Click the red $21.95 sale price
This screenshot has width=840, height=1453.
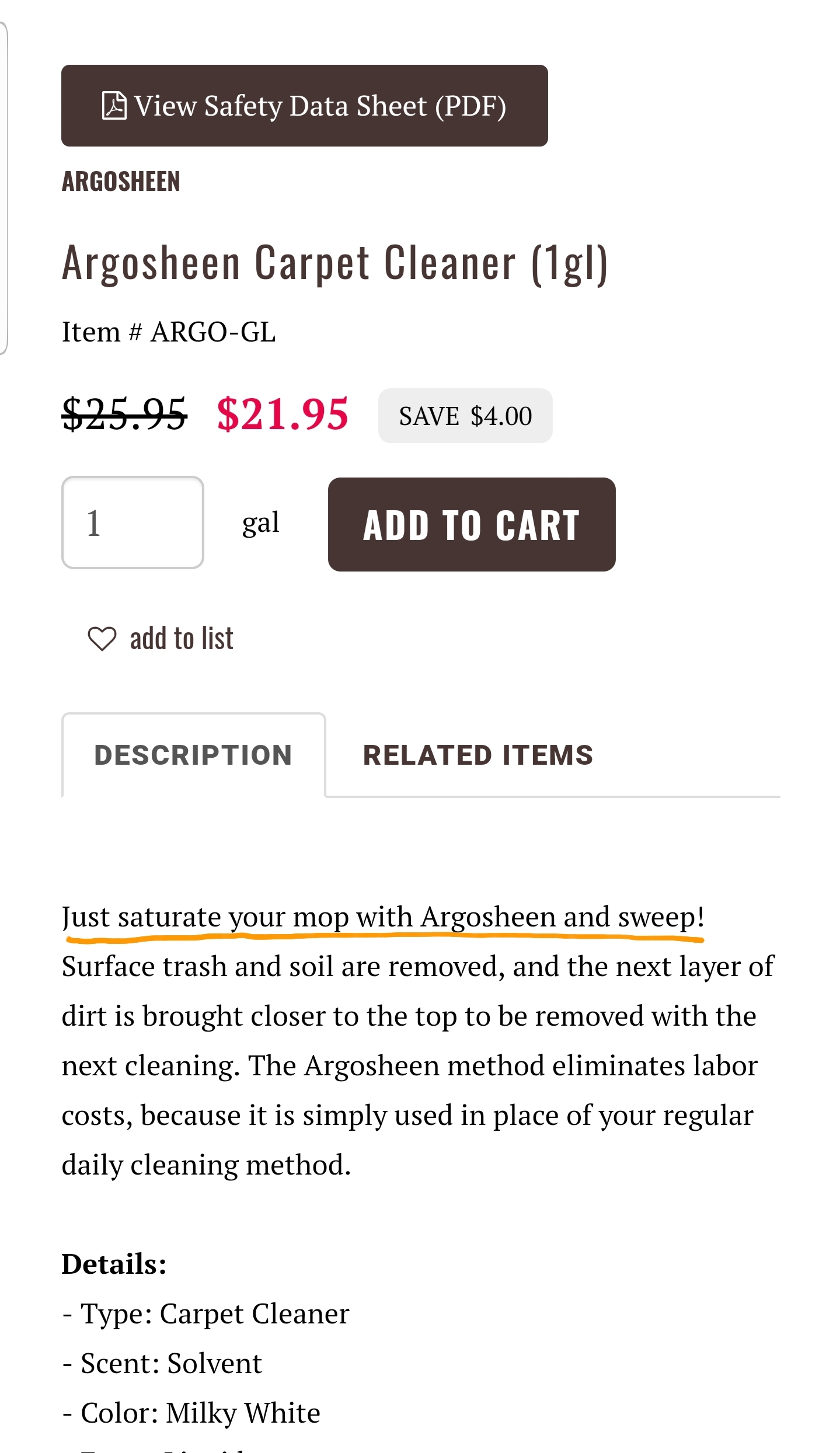point(283,414)
